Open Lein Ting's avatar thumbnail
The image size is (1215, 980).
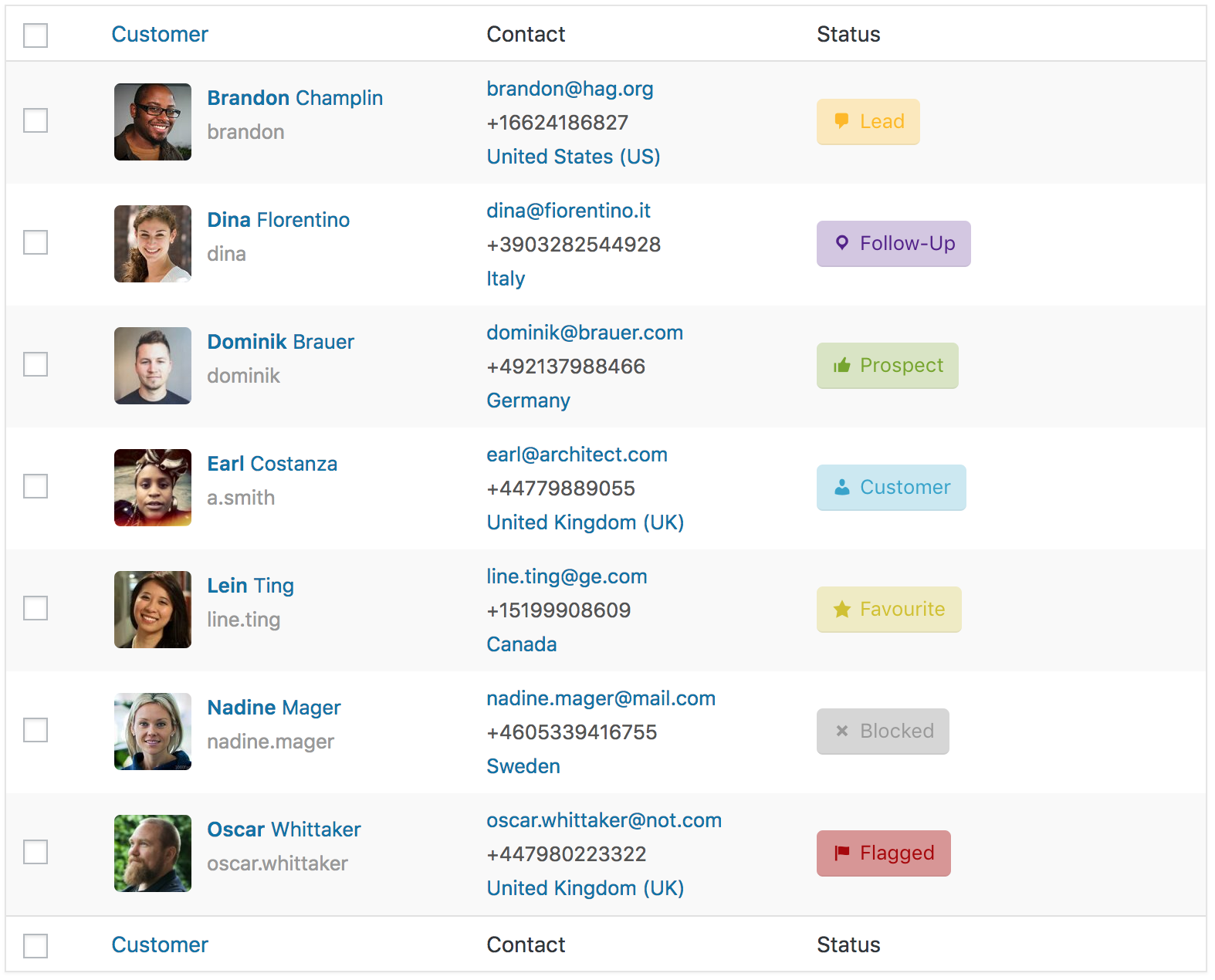tap(153, 610)
